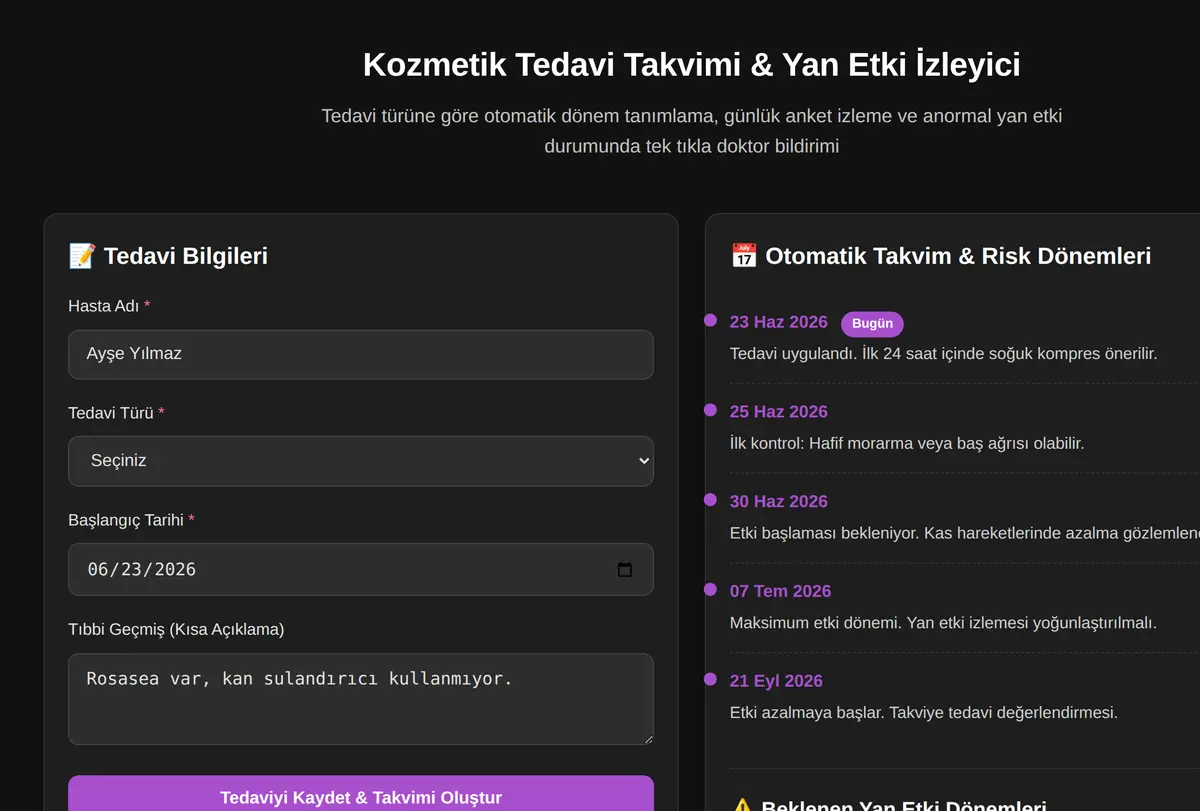1200x811 pixels.
Task: Select the 30 Haz 2026 timeline date
Action: [x=778, y=502]
